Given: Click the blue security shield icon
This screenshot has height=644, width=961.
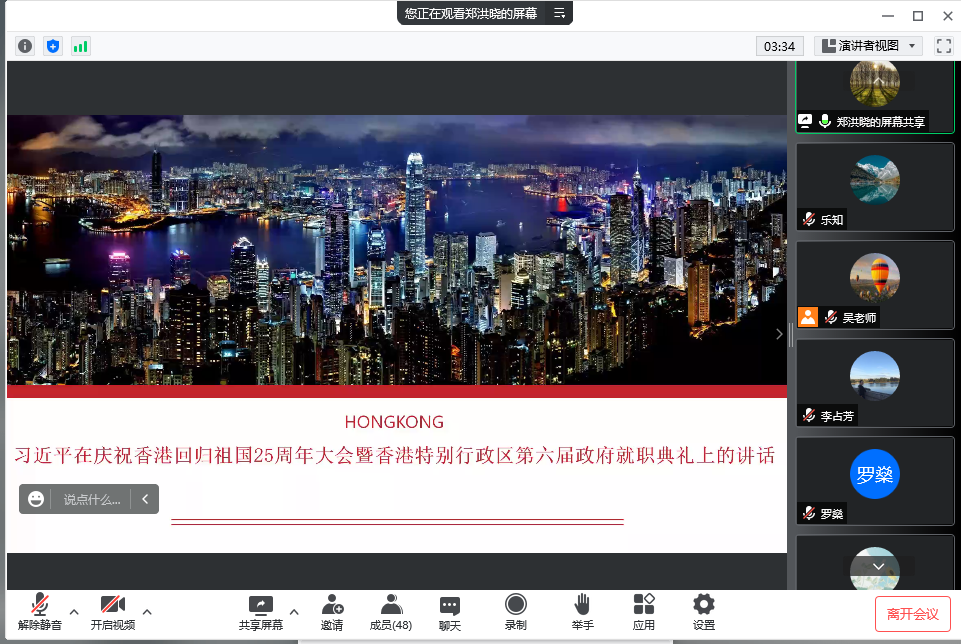Looking at the screenshot, I should [x=53, y=46].
